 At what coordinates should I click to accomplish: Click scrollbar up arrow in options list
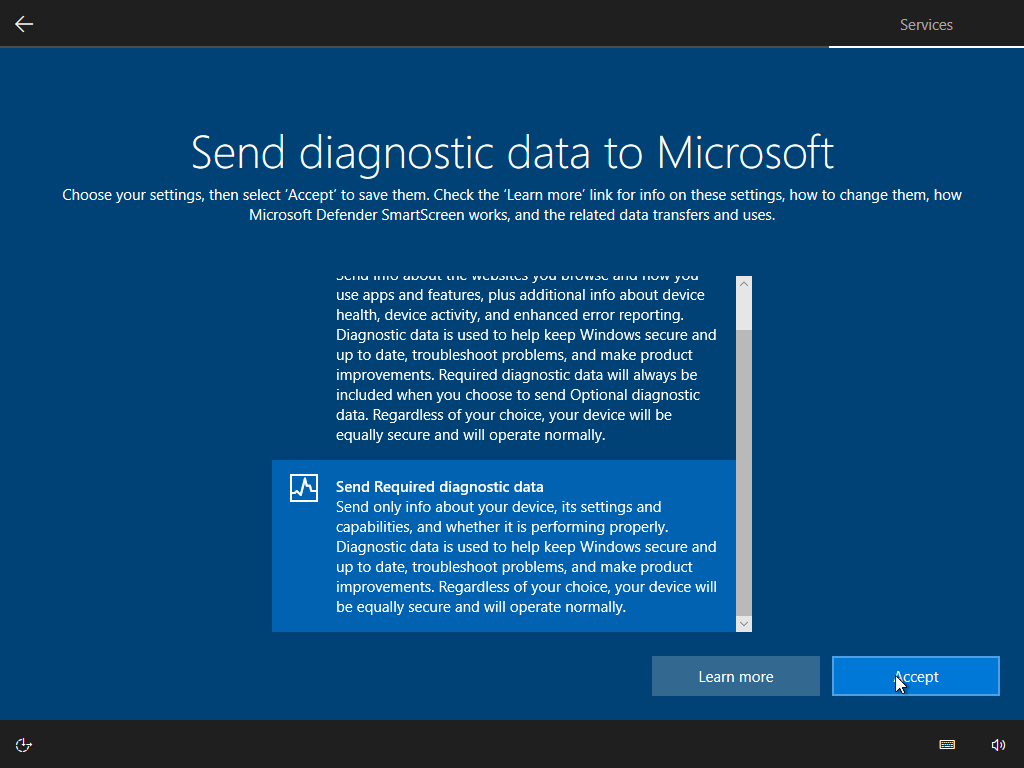pyautogui.click(x=743, y=284)
